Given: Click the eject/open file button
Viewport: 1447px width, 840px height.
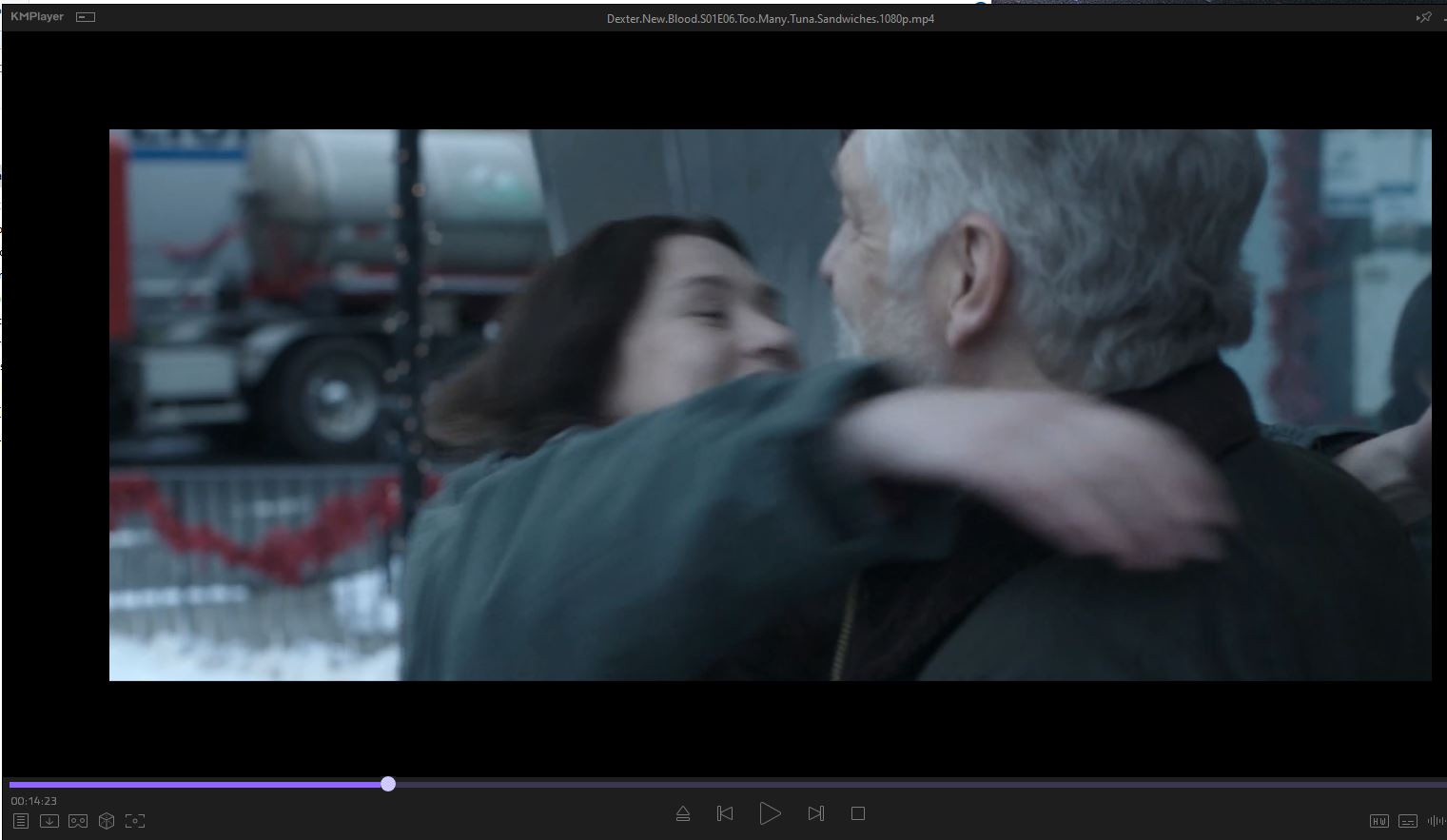Looking at the screenshot, I should click(x=682, y=813).
